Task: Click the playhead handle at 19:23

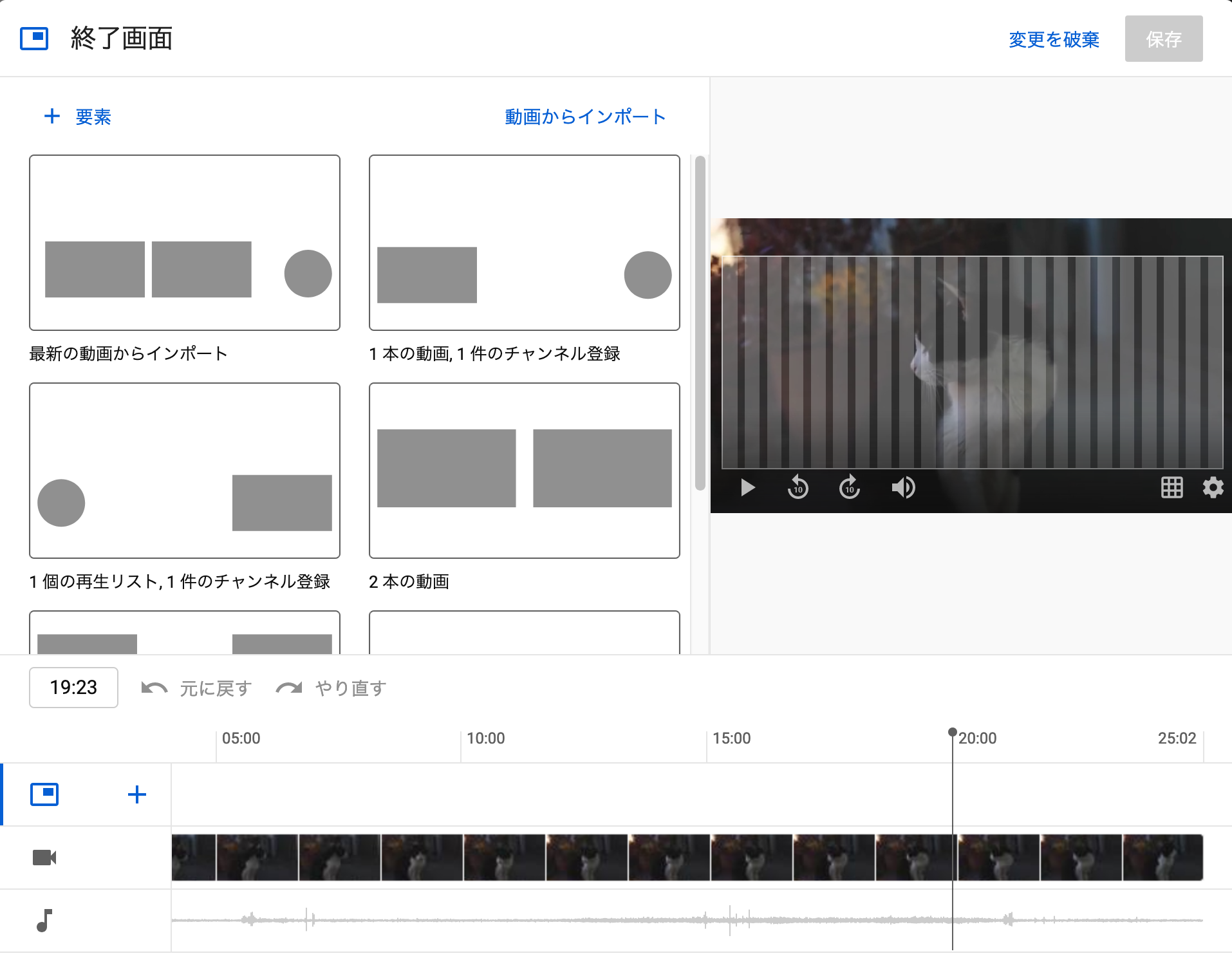Action: pos(953,732)
